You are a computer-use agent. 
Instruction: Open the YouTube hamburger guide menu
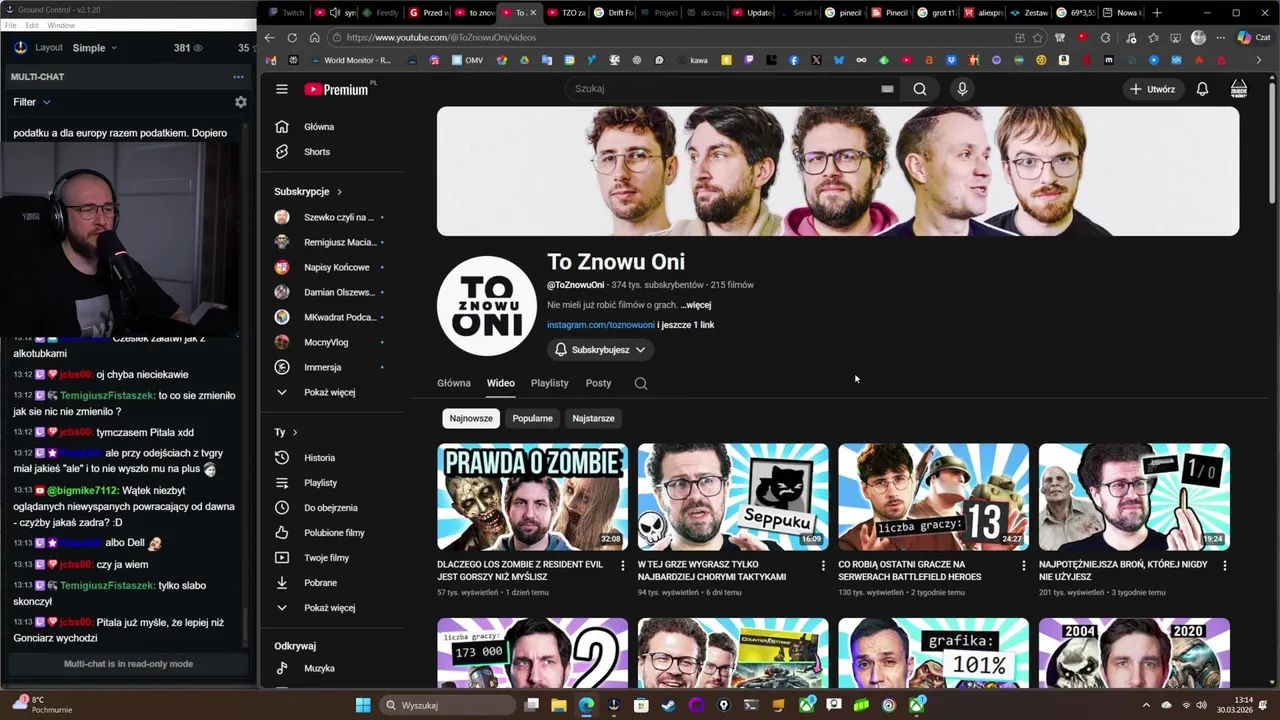[x=282, y=89]
